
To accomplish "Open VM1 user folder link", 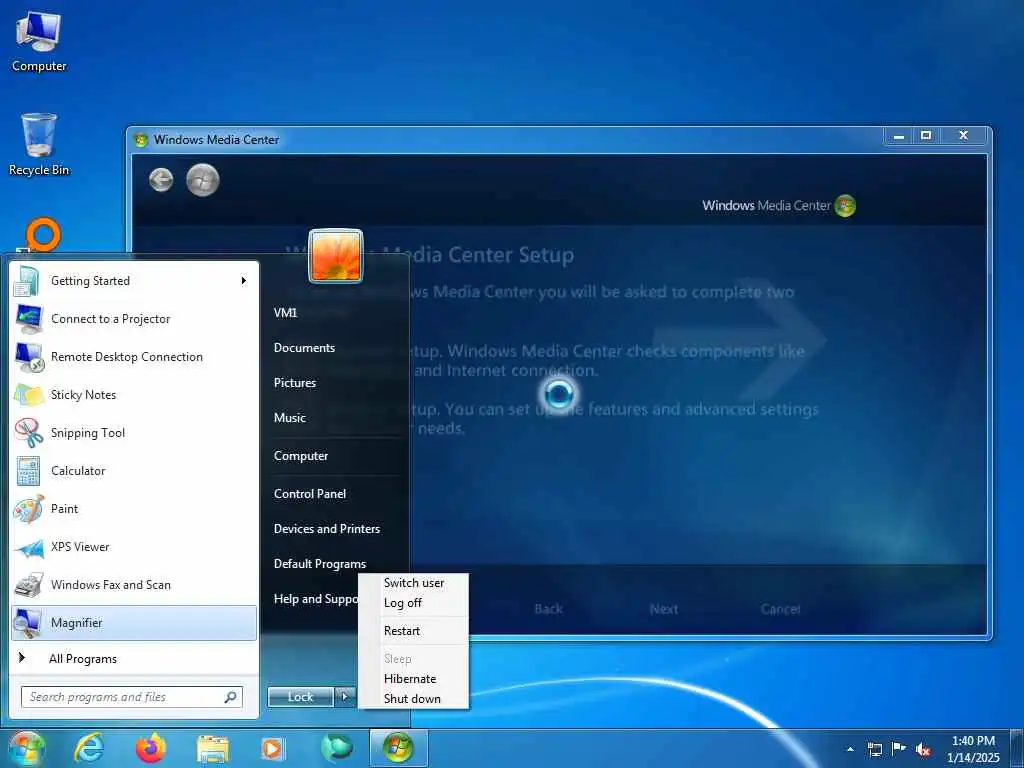I will pos(285,313).
